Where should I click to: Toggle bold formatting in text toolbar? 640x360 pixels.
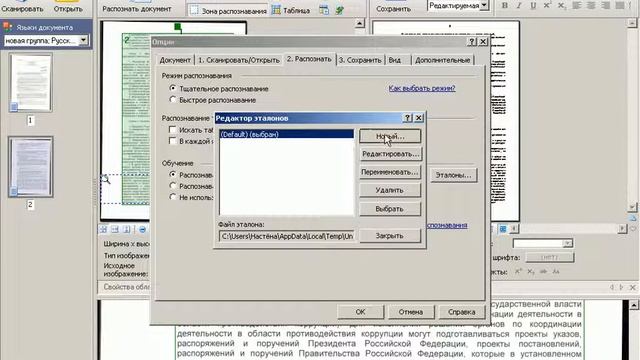click(505, 5)
